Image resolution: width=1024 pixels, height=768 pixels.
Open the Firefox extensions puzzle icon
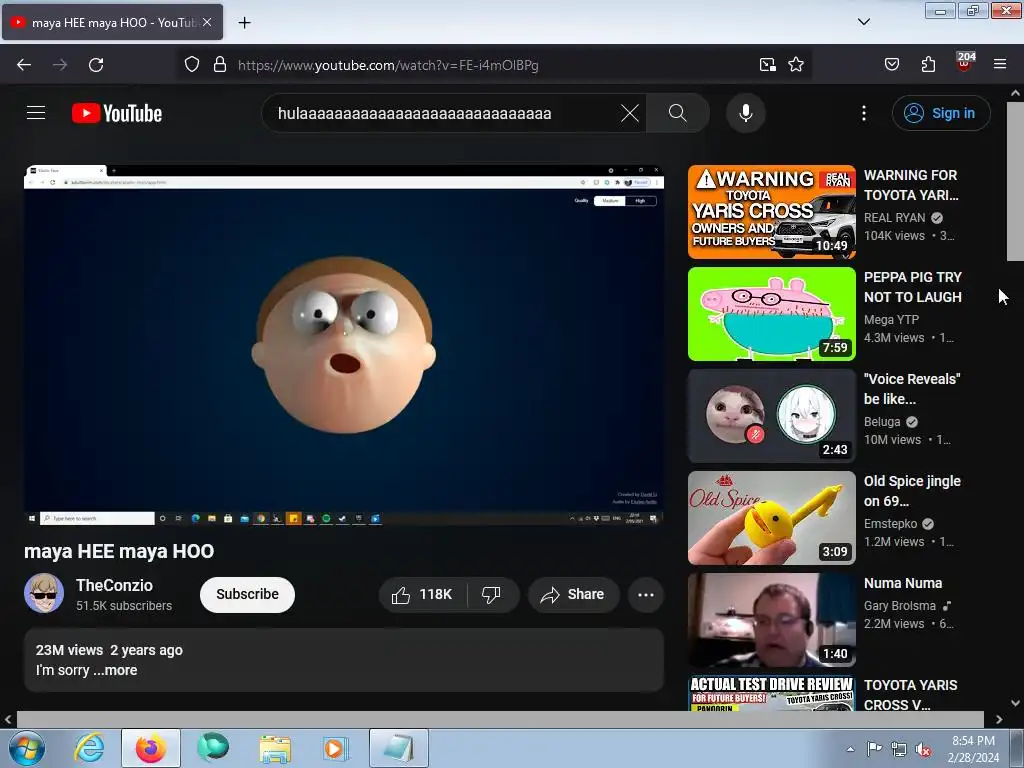pos(928,65)
